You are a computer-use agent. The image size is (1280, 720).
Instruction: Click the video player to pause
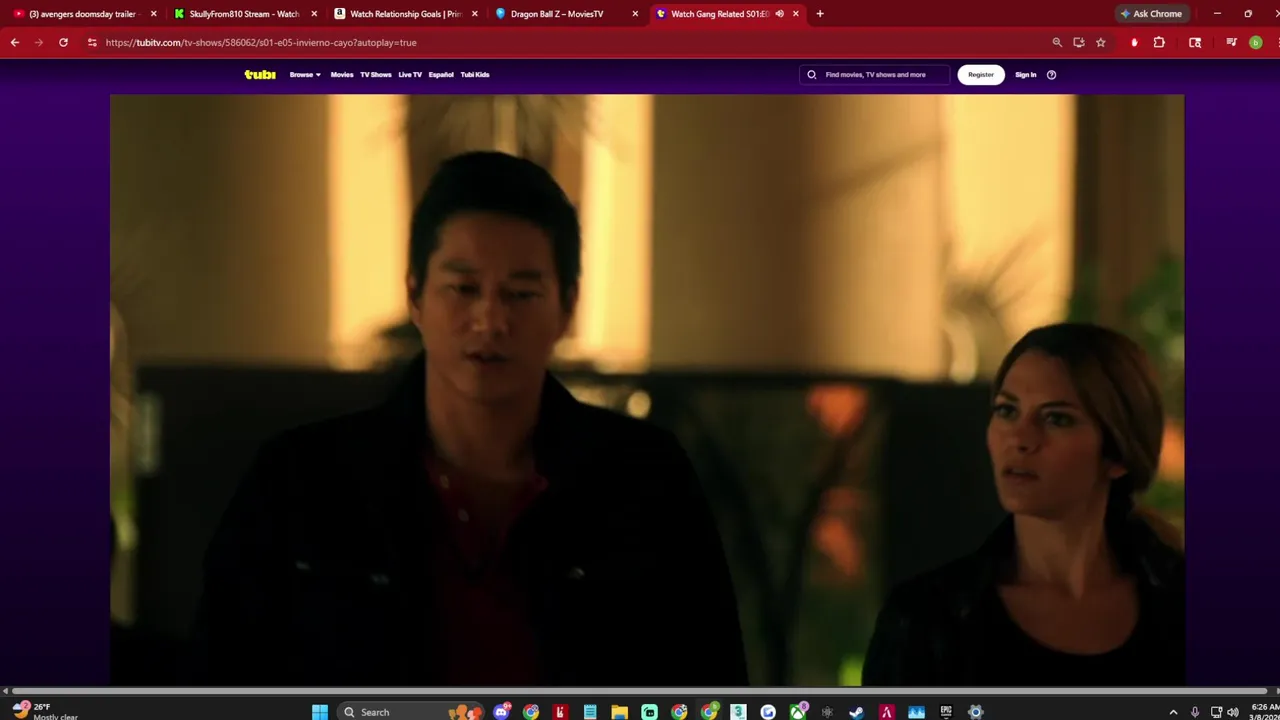tap(647, 390)
